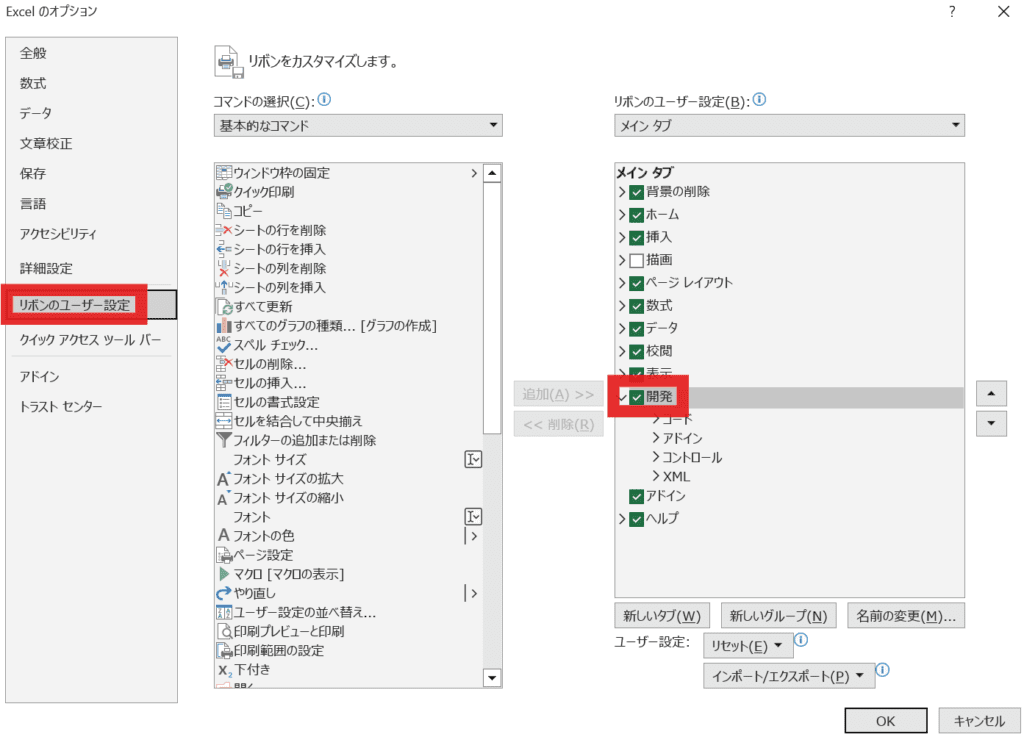The width and height of the screenshot is (1024, 737).
Task: Open the インポート/エクスポート dropdown button
Action: [x=788, y=676]
